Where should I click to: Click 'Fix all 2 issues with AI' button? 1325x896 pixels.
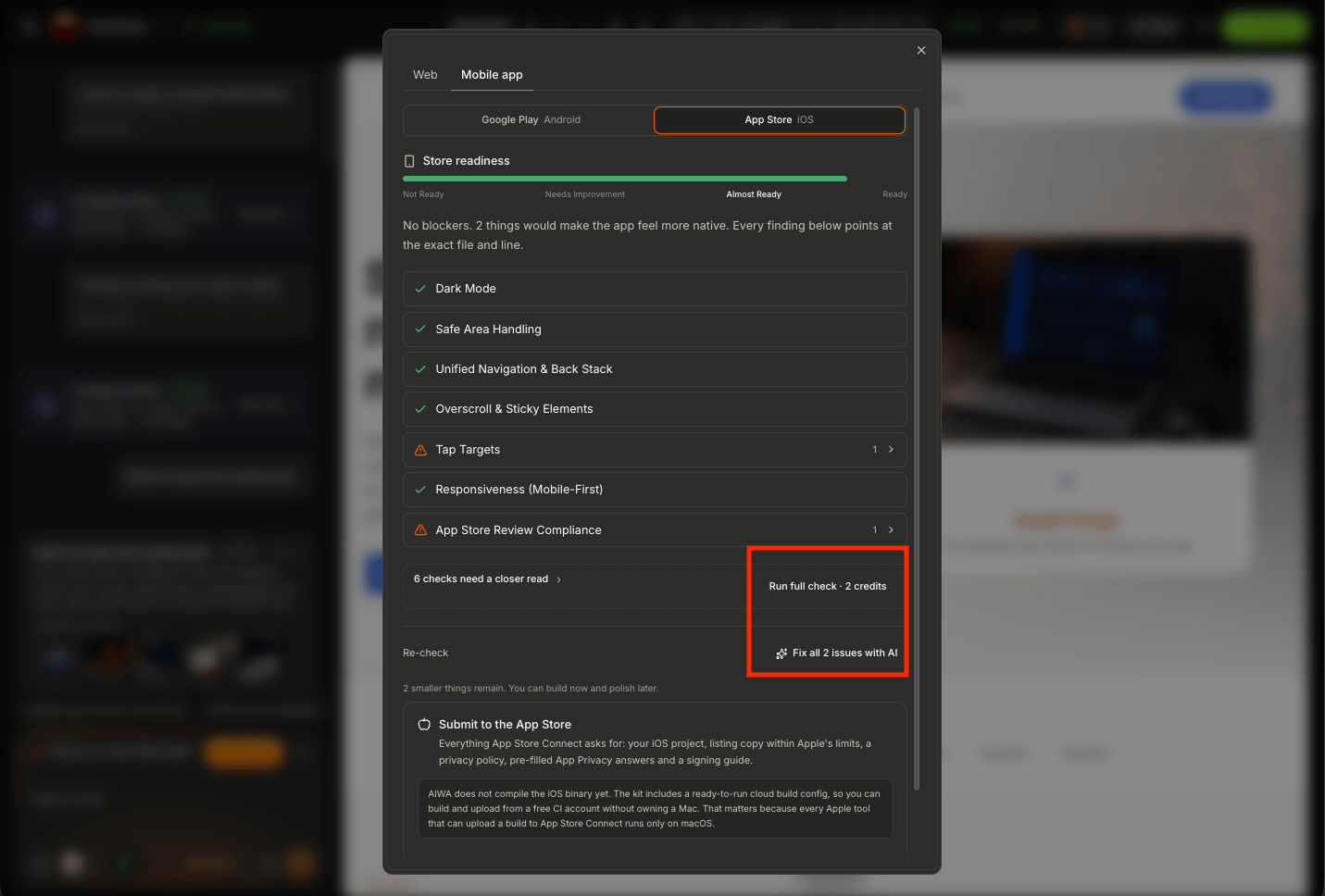point(836,653)
